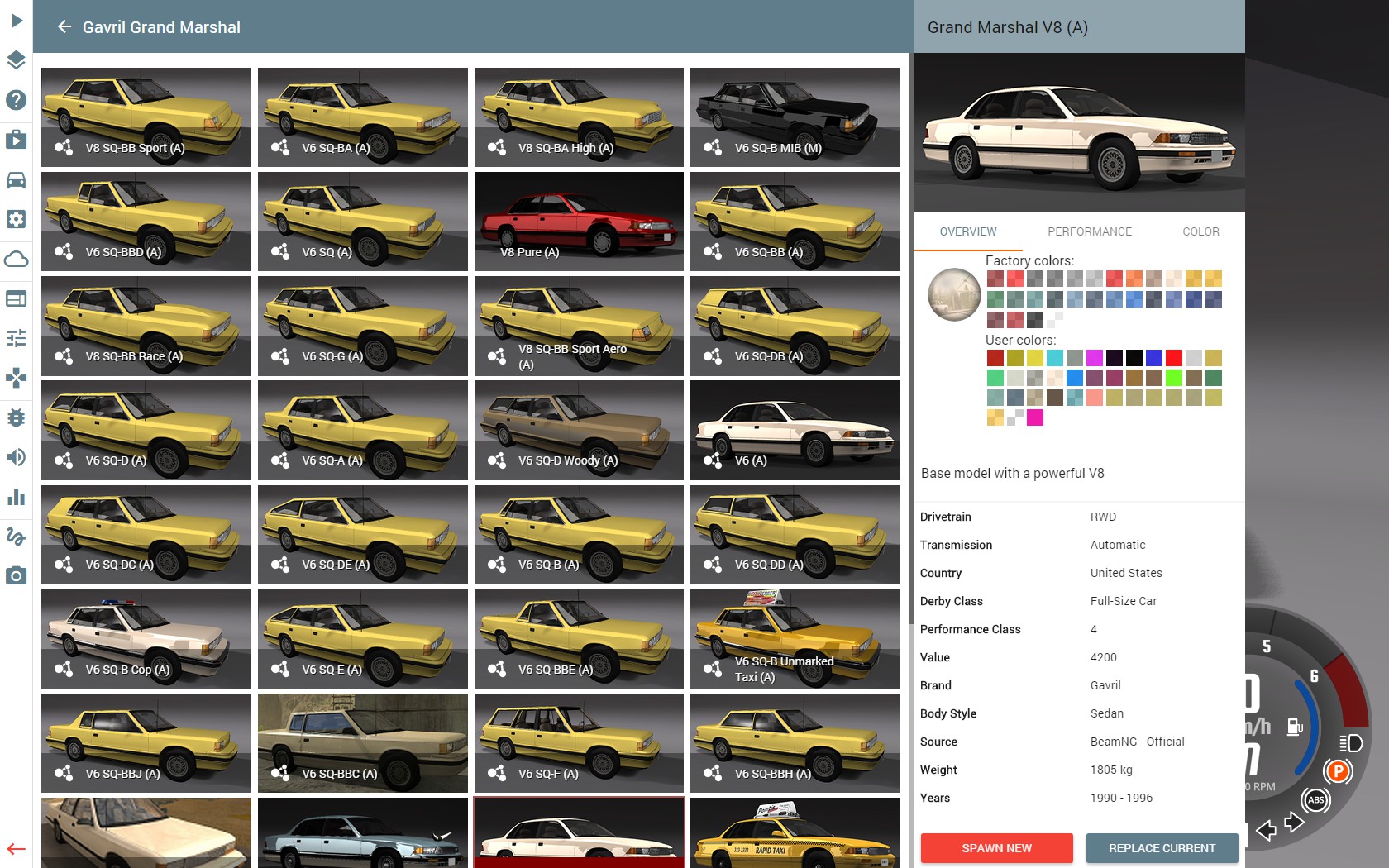Open the car vehicles icon in sidebar
The image size is (1389, 868).
pos(17,179)
